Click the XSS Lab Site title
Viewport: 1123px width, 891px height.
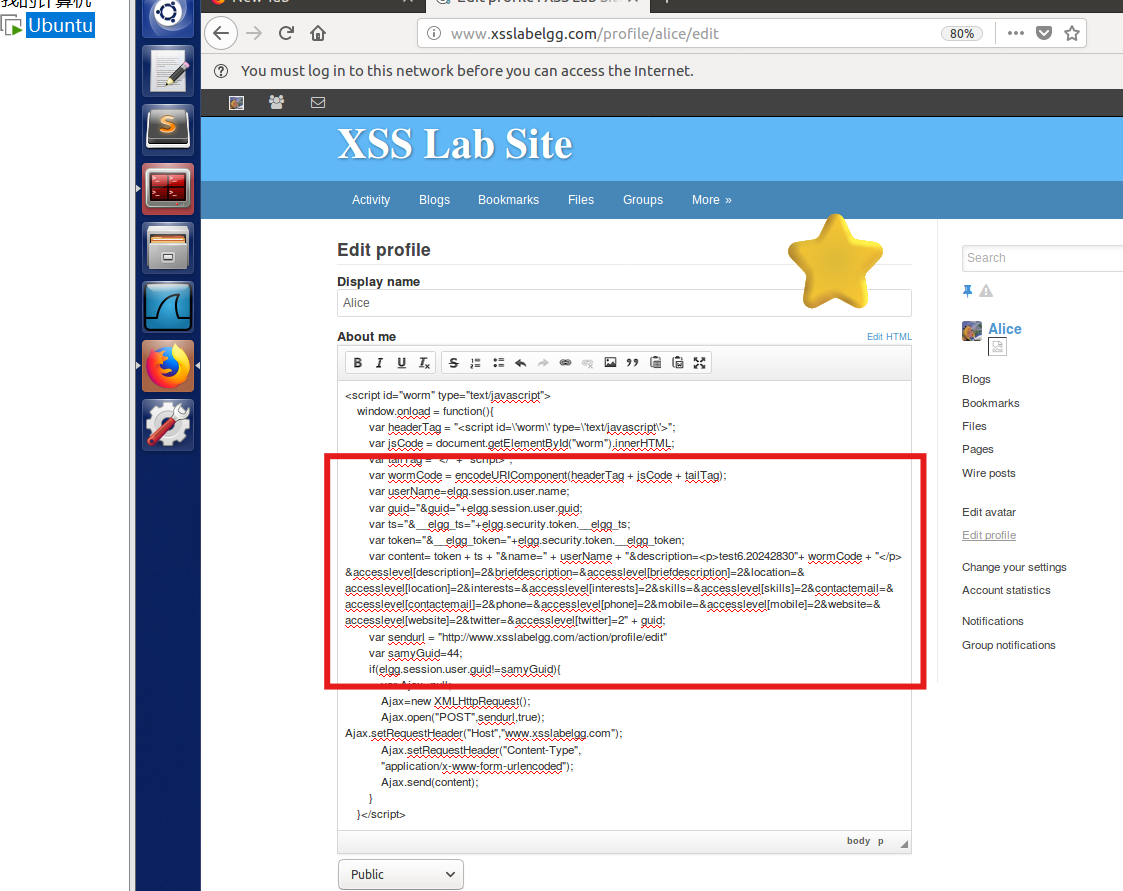click(455, 144)
